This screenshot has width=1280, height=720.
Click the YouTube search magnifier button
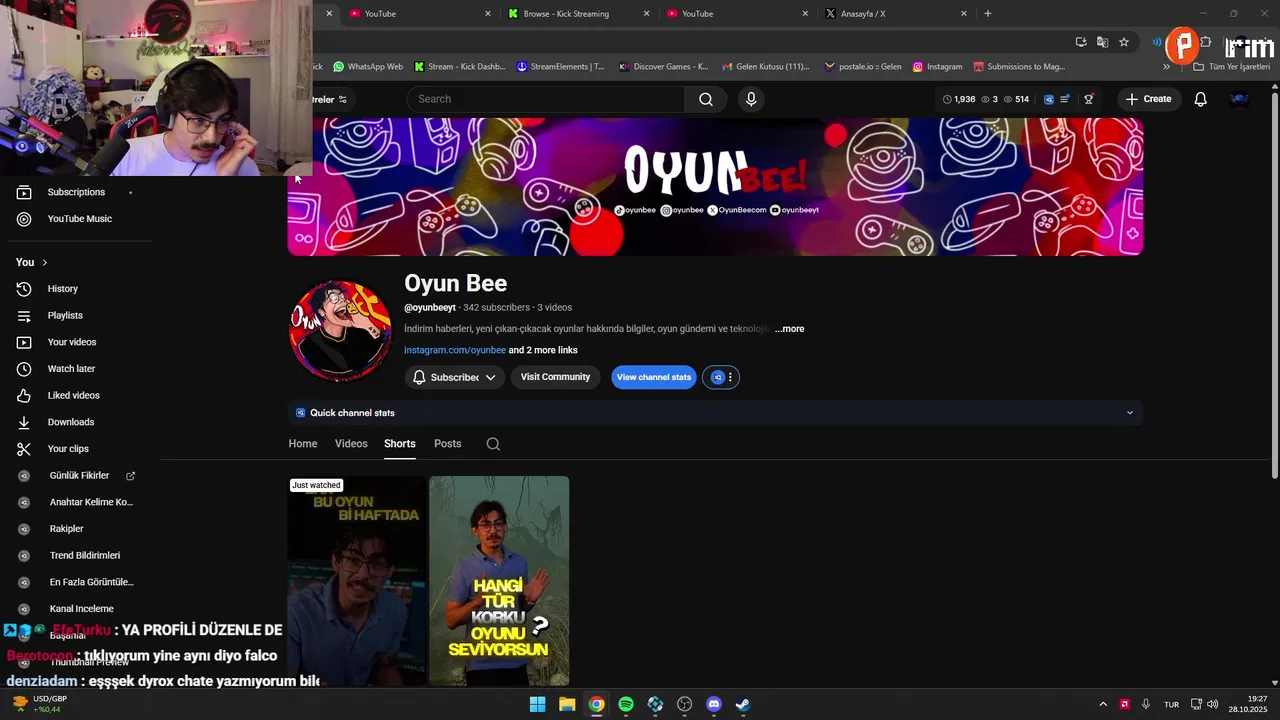(706, 99)
